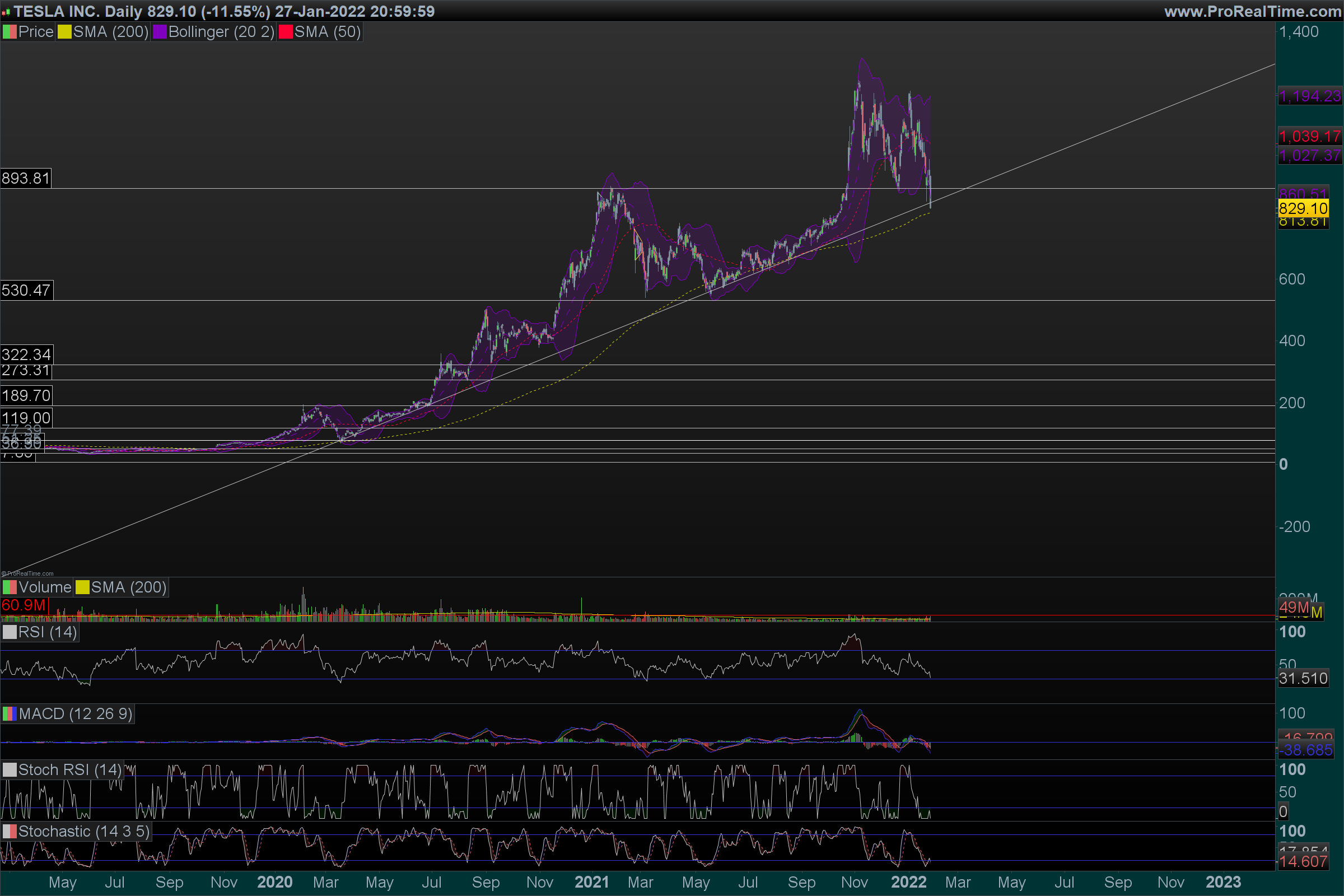
Task: Click the SMA (50) legend label text
Action: (328, 32)
